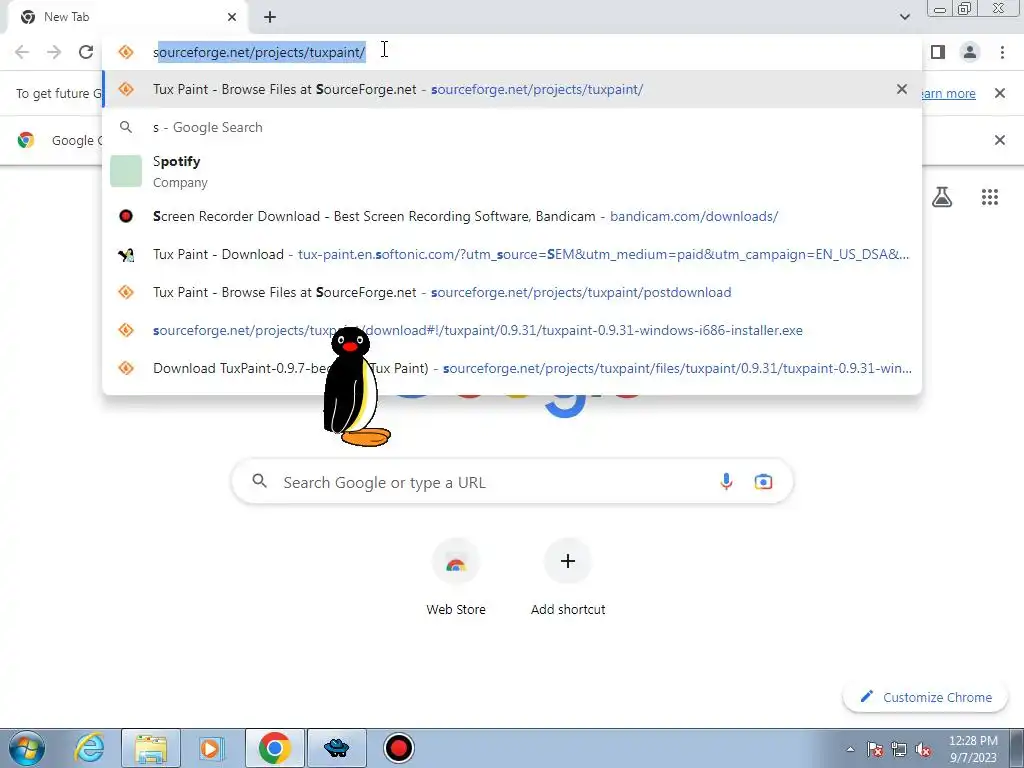Open Bandicam Screen Recorder Download suggestion
Viewport: 1024px width, 768px height.
[512, 216]
